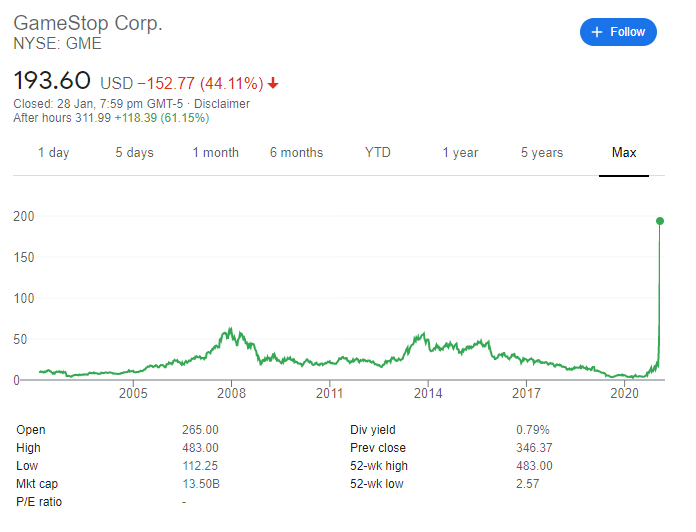
Task: Click the green dot at chart peak
Action: [660, 221]
